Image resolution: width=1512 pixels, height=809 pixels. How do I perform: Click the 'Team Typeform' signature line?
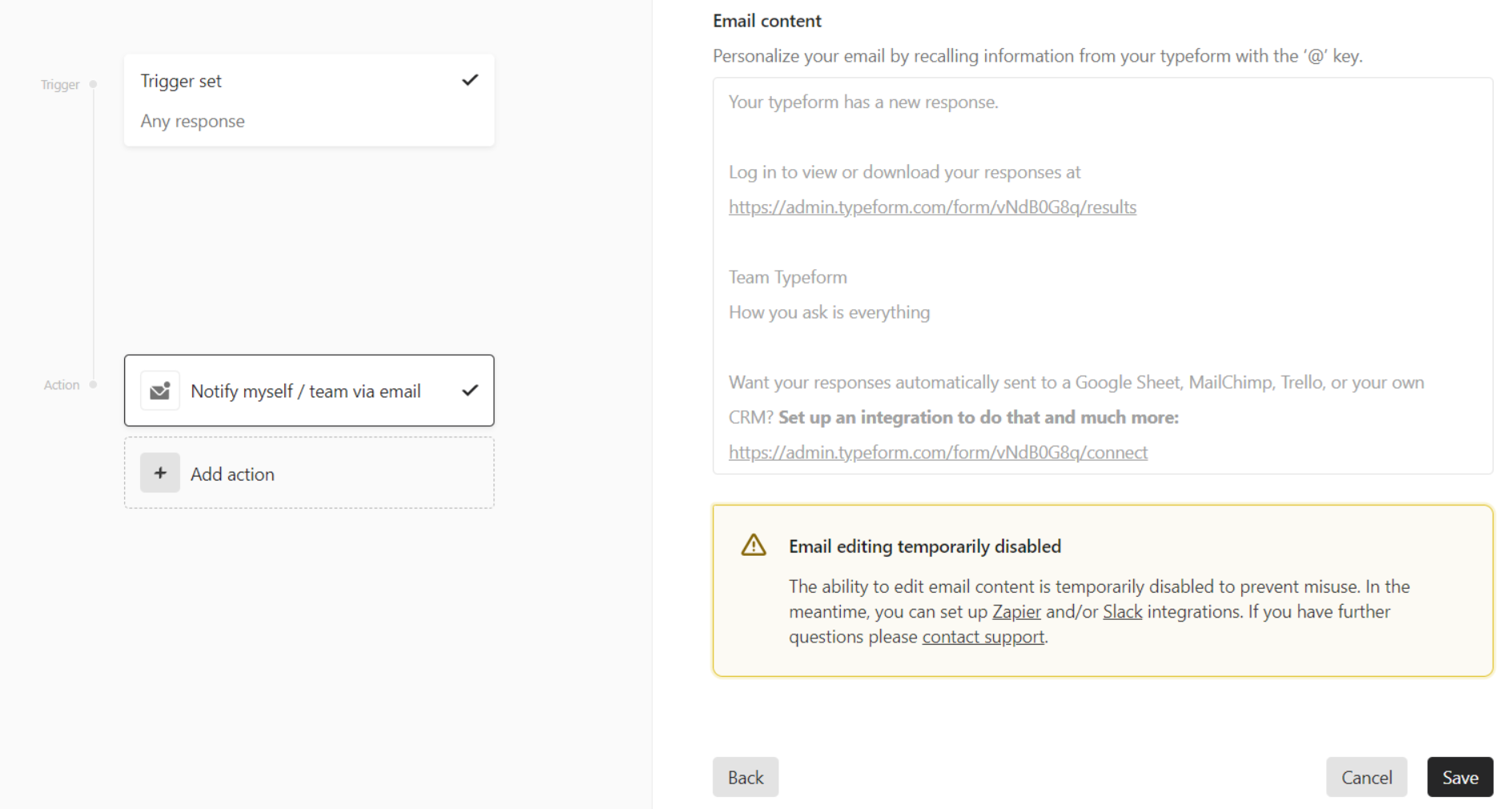pos(788,277)
